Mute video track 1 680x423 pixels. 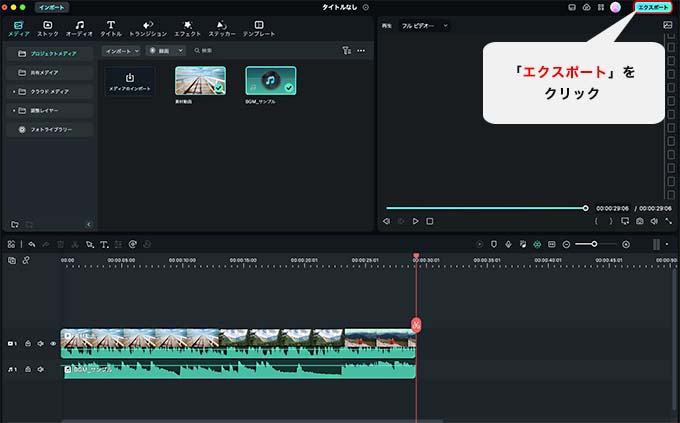pyautogui.click(x=40, y=344)
